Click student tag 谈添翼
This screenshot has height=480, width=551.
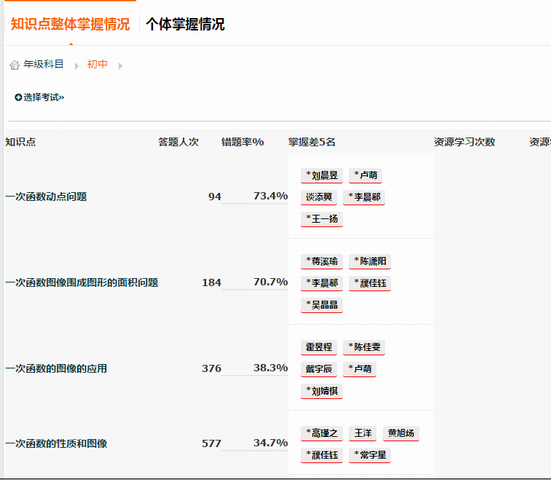point(319,197)
